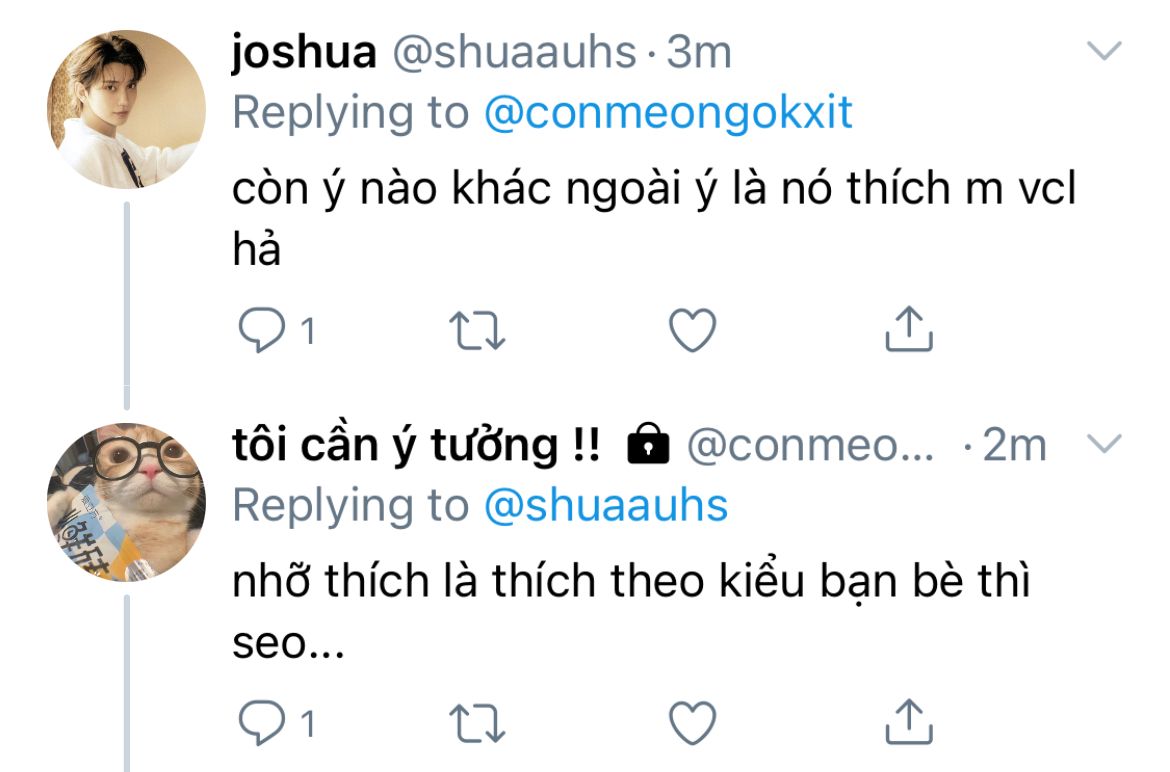The width and height of the screenshot is (1170, 772).
Task: Share the tôi cần ý tưởng tweet
Action: click(909, 721)
